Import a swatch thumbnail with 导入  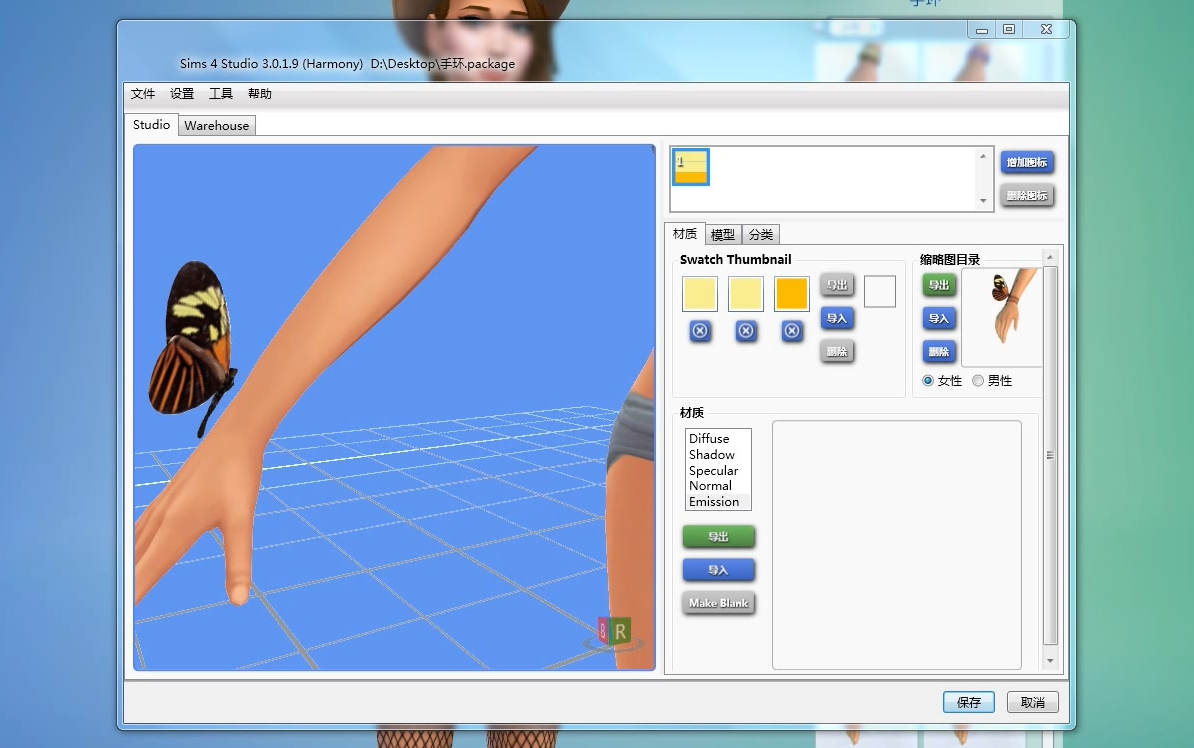[x=837, y=318]
